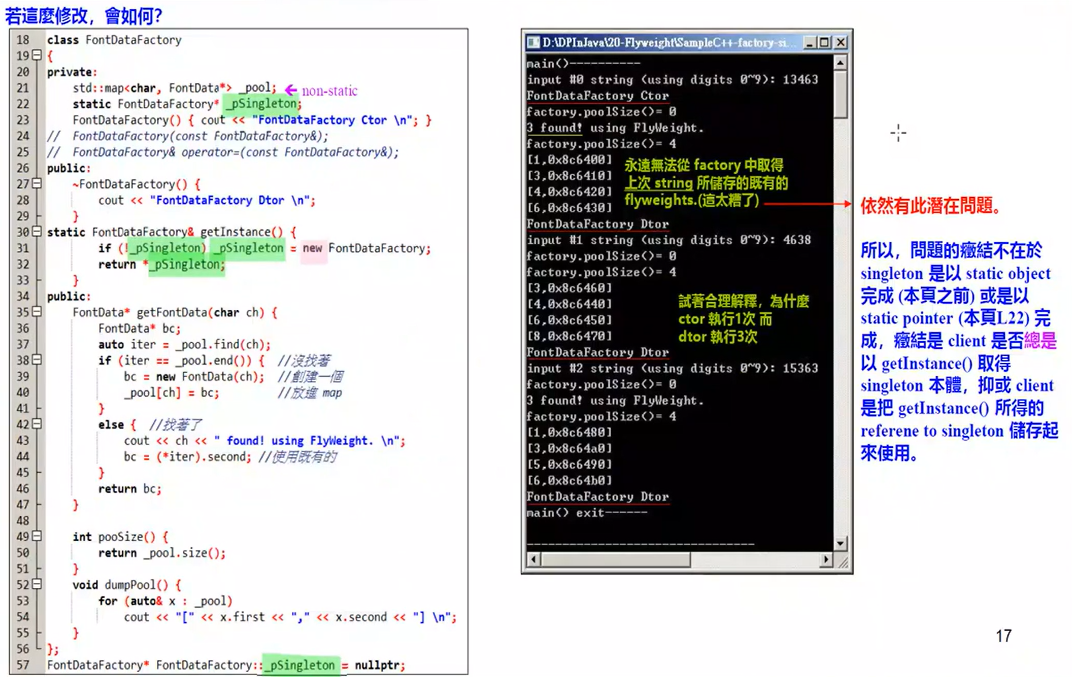Click console line 'main() exit------'

click(587, 512)
